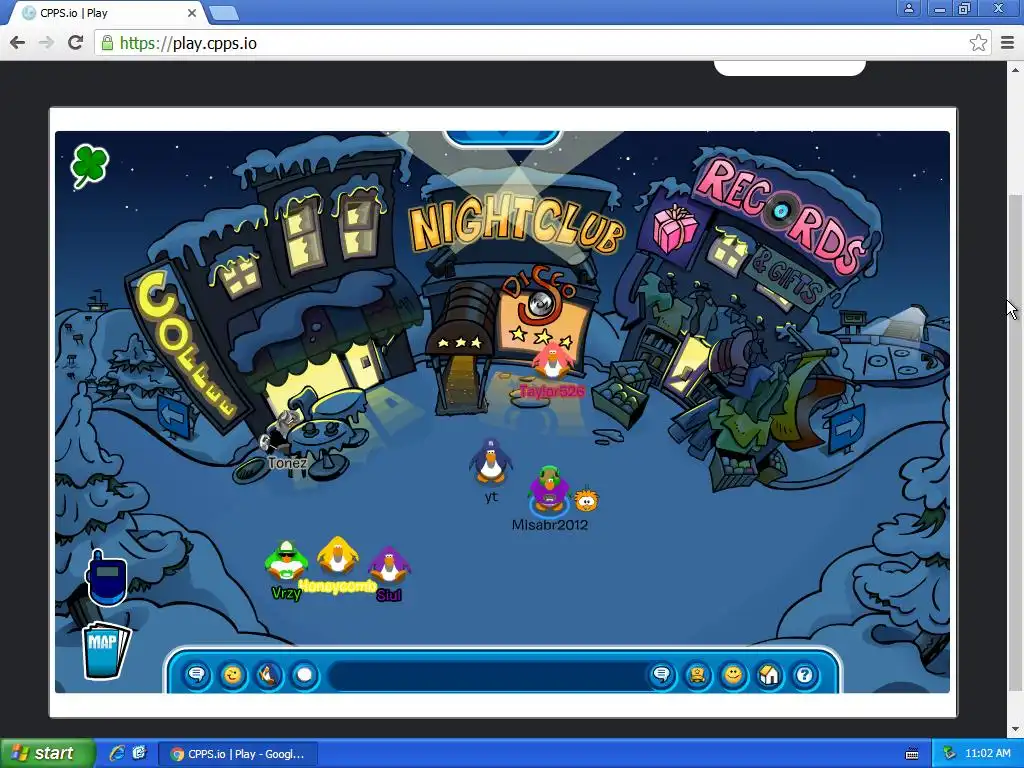Screen dimensions: 1024x768
Task: Open the MAP in the corner
Action: [x=104, y=650]
